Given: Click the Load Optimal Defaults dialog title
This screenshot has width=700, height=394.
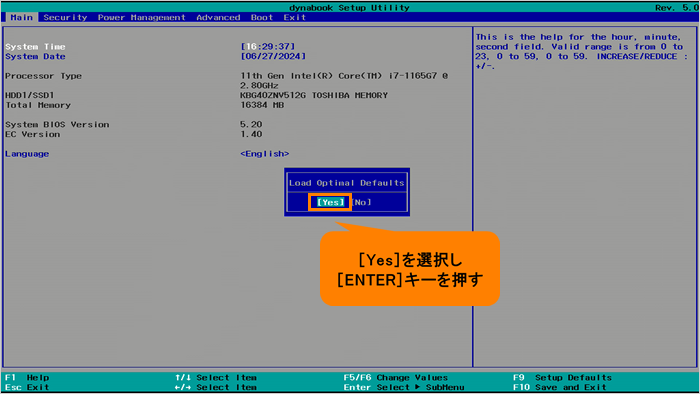Looking at the screenshot, I should [x=346, y=183].
